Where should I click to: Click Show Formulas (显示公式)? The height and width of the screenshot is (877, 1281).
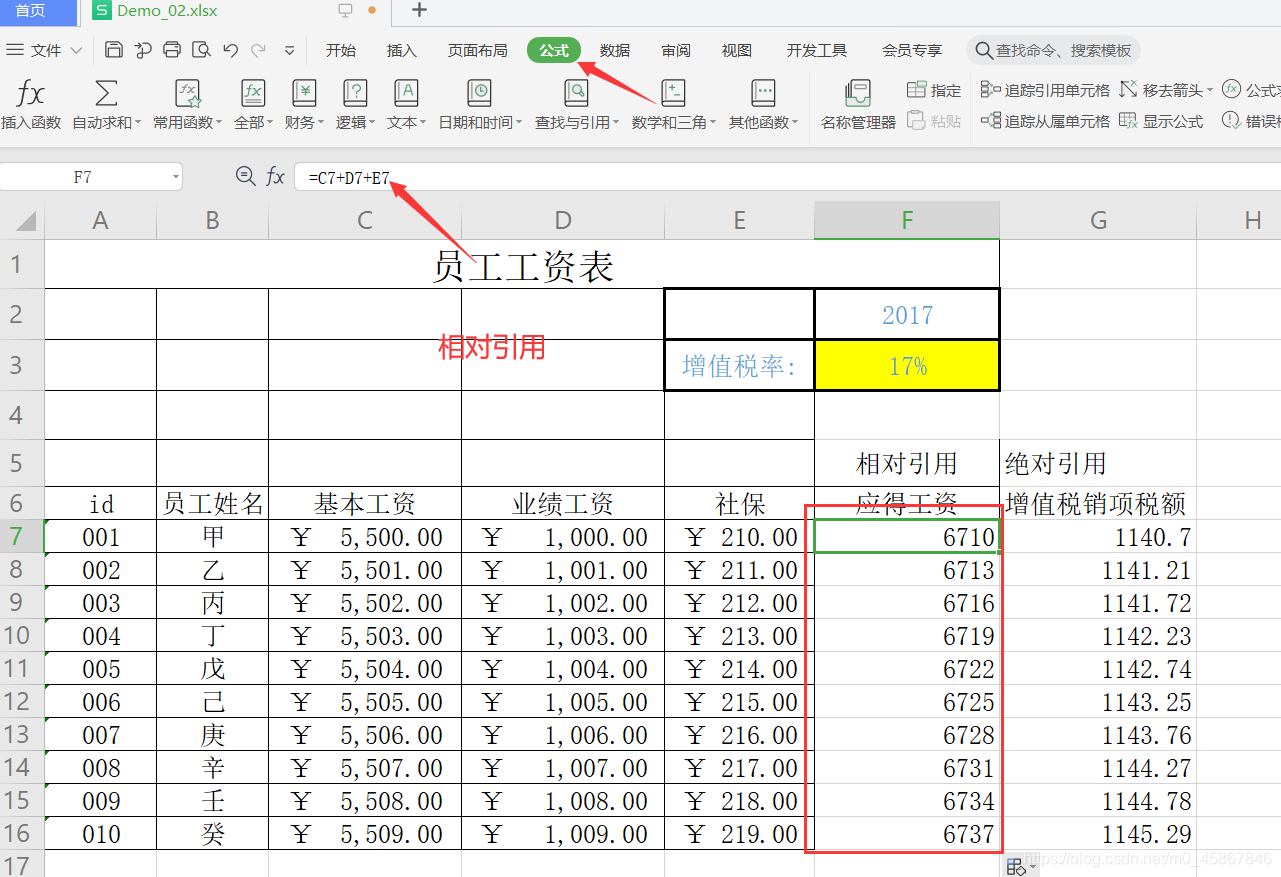[1161, 121]
